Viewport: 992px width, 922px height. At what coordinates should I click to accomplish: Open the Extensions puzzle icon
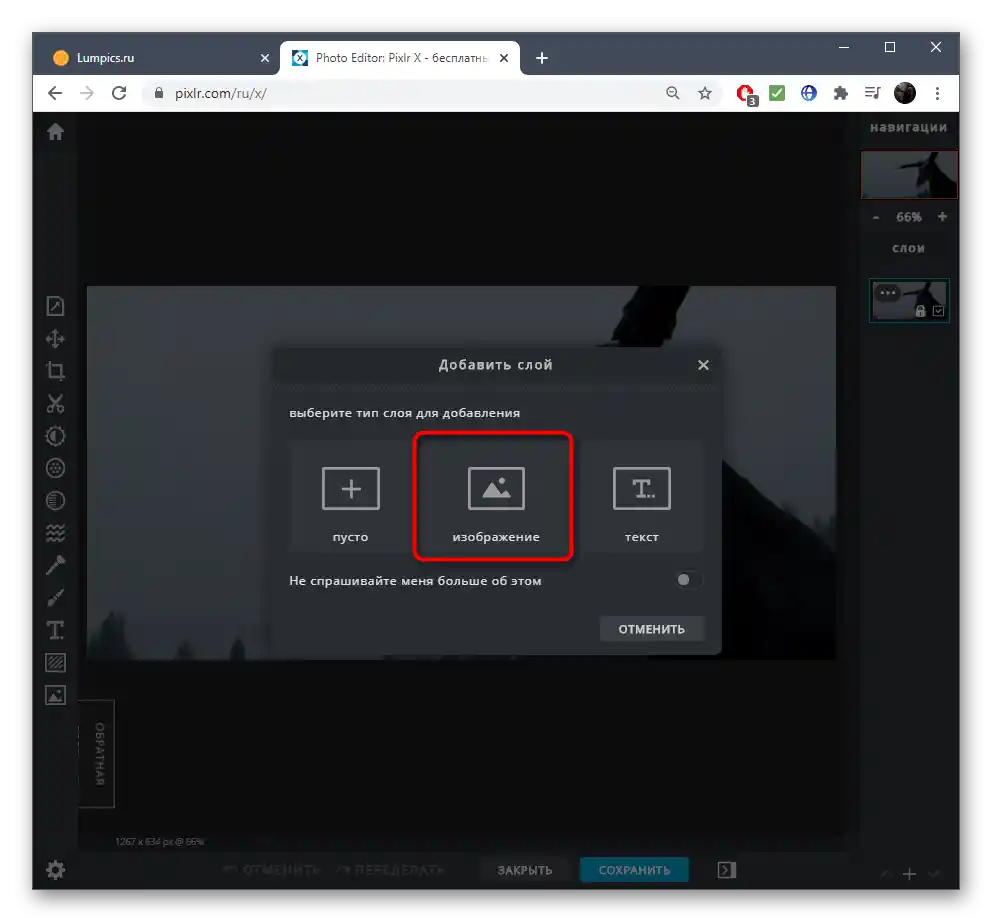840,93
